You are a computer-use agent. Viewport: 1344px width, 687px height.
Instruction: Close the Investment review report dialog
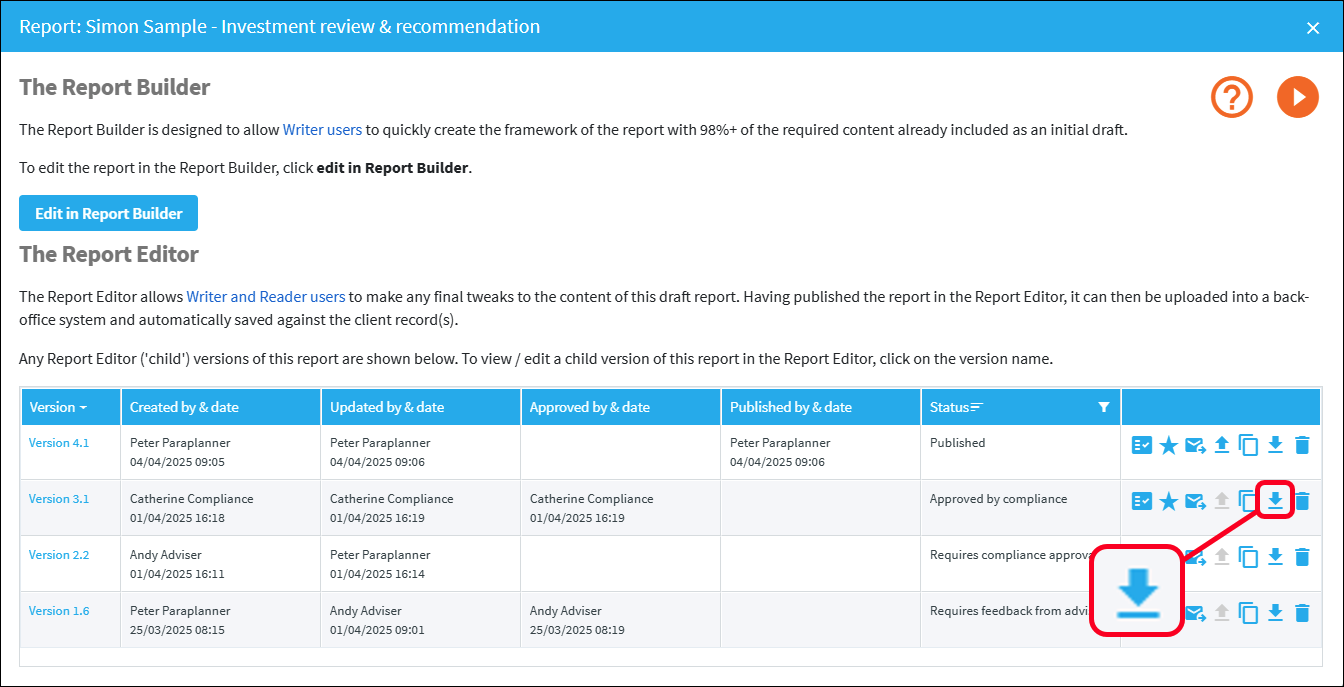(1313, 28)
